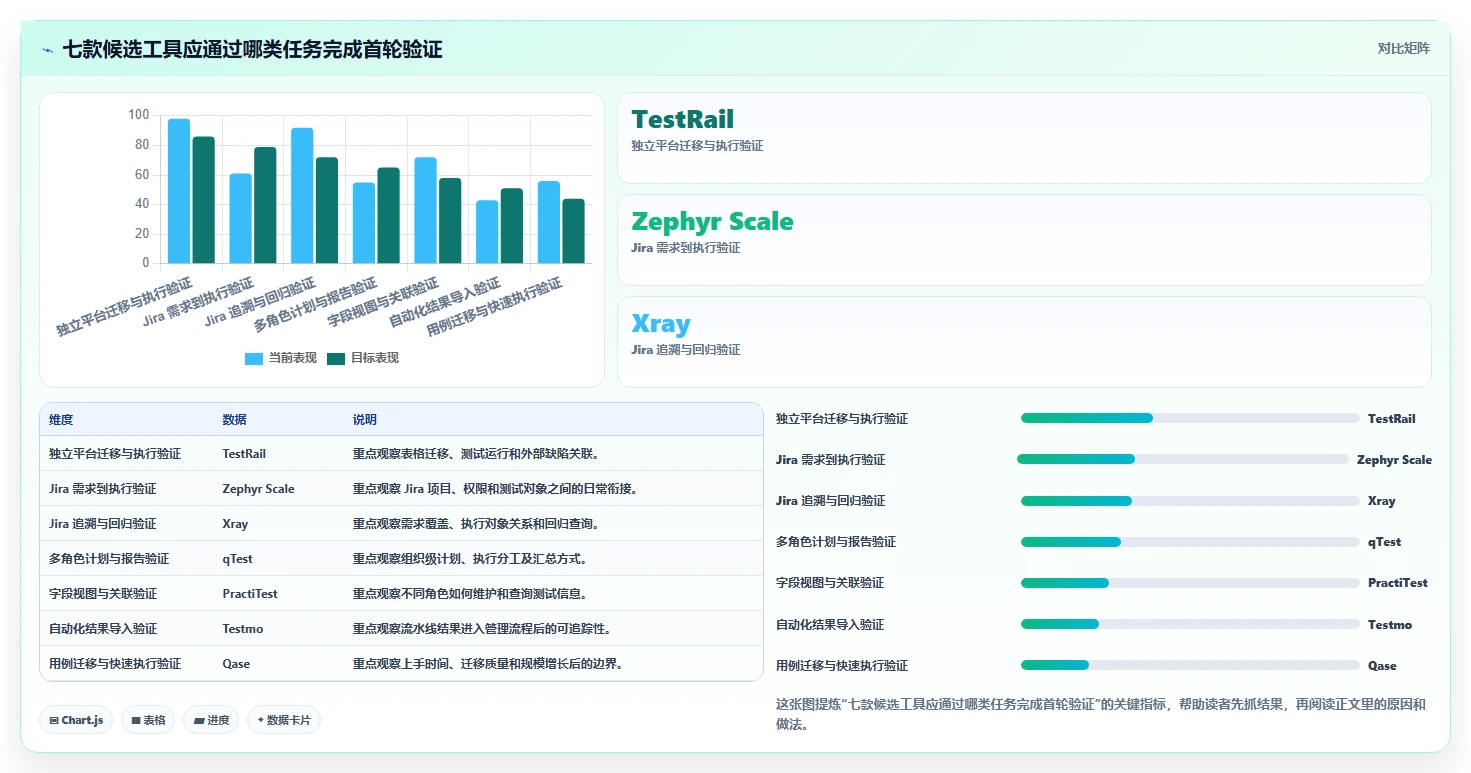Click the 对比矩阵 label in the header
The width and height of the screenshot is (1471, 773).
(1404, 49)
